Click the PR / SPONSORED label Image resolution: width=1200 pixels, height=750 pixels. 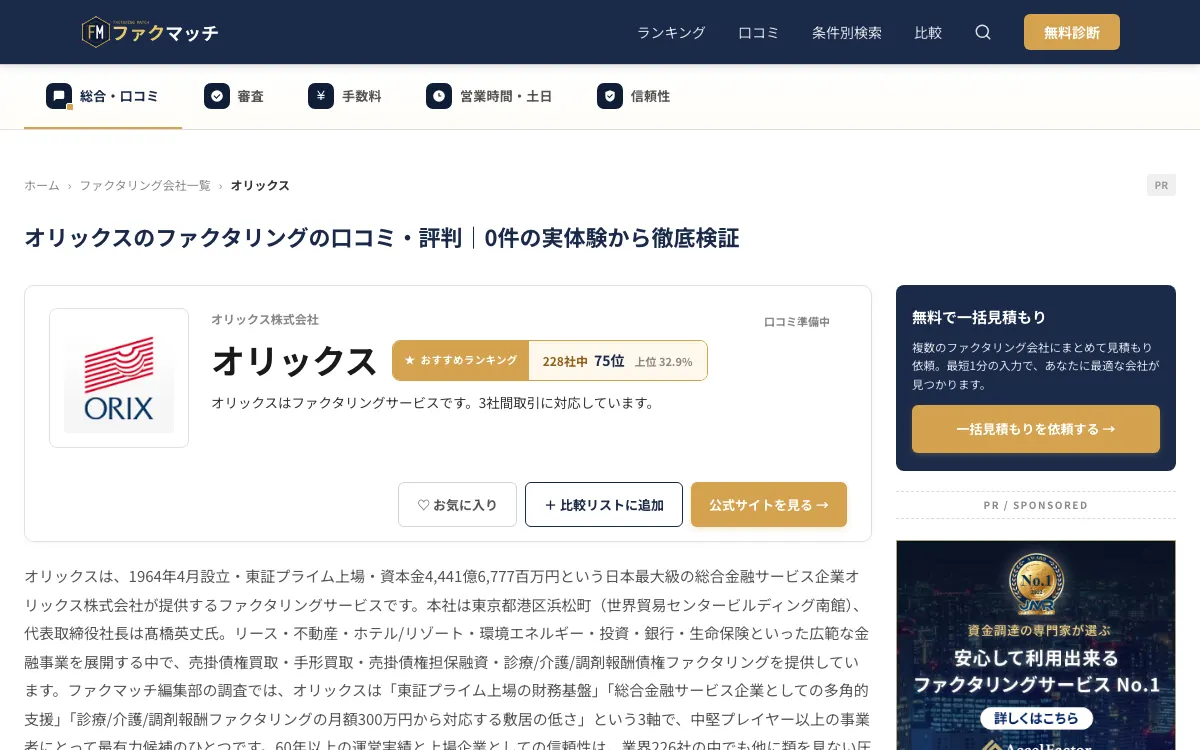tap(1036, 505)
